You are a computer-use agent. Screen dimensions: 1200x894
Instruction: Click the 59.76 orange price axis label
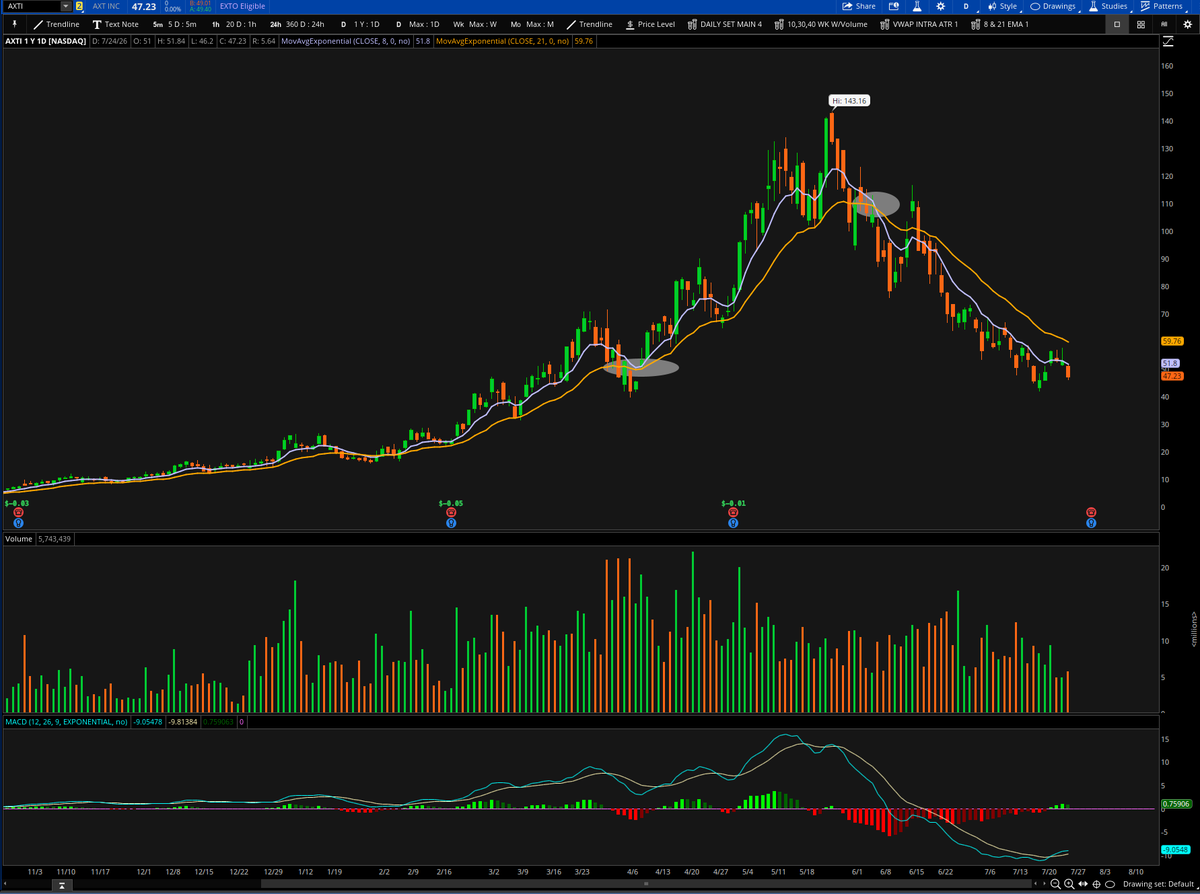tap(1172, 341)
